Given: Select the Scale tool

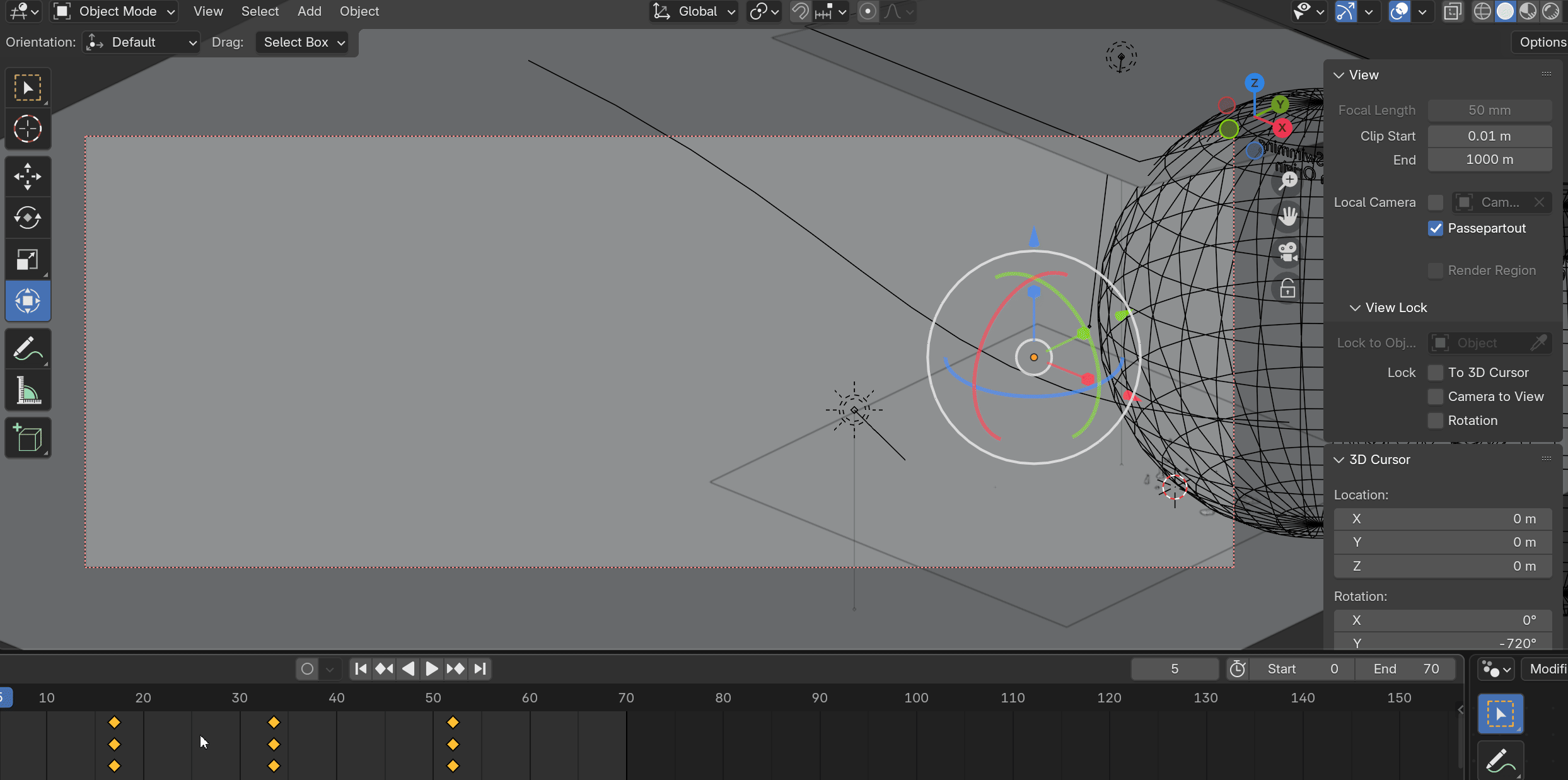Looking at the screenshot, I should click(28, 260).
